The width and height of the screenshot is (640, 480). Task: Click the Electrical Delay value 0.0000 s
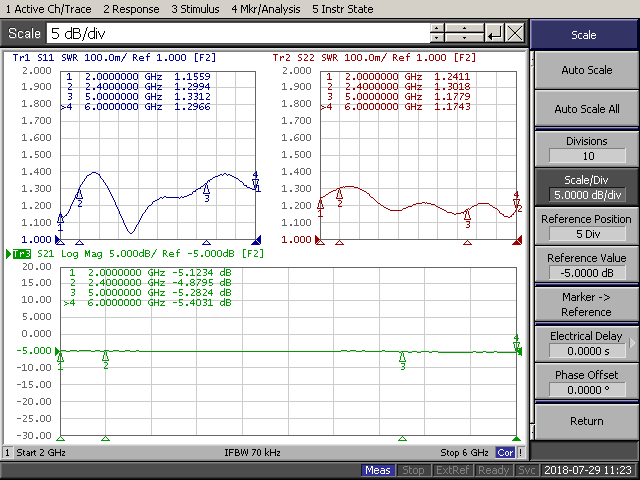(x=587, y=351)
